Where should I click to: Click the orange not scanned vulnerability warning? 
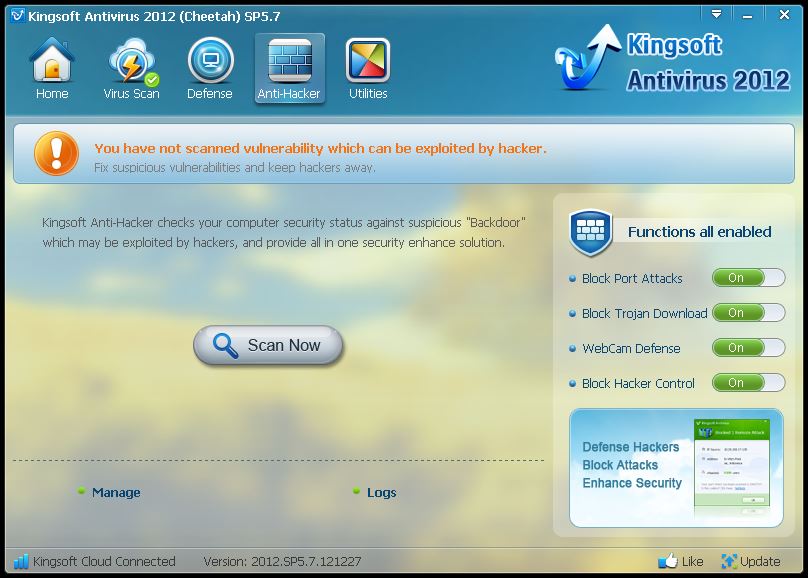(320, 148)
